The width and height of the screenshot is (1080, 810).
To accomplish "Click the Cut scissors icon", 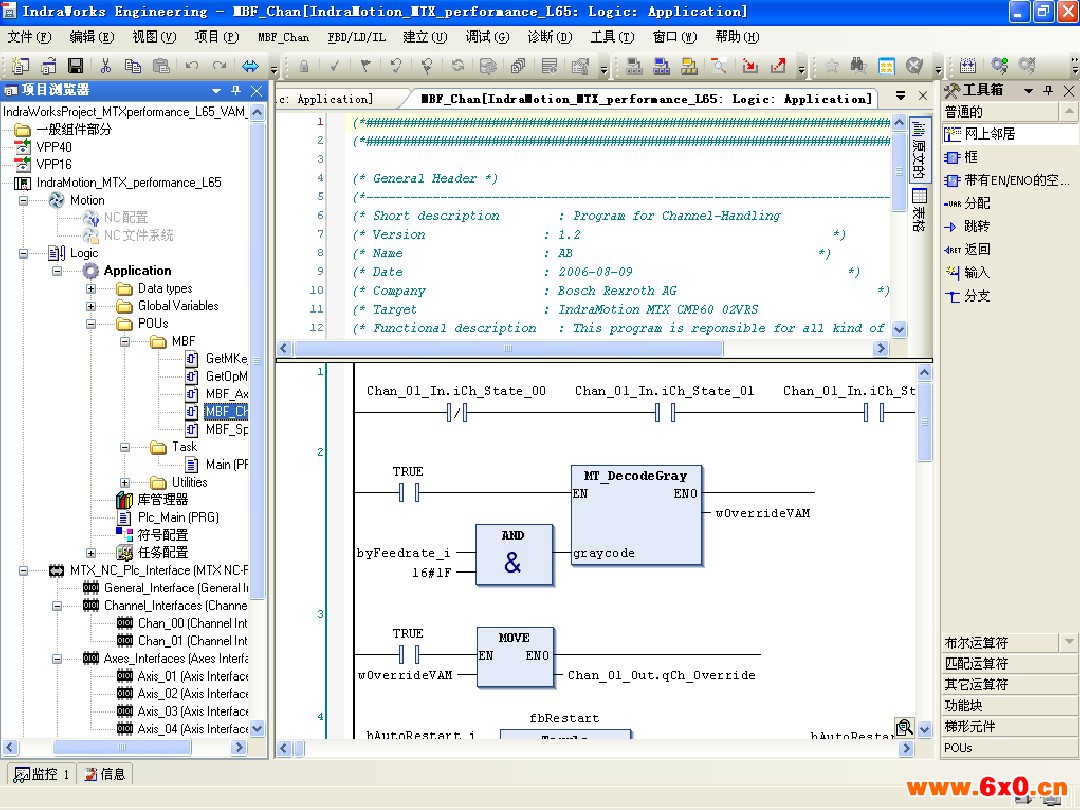I will click(105, 66).
